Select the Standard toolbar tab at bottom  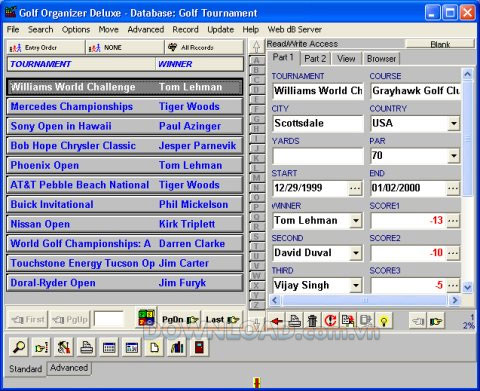click(x=26, y=369)
